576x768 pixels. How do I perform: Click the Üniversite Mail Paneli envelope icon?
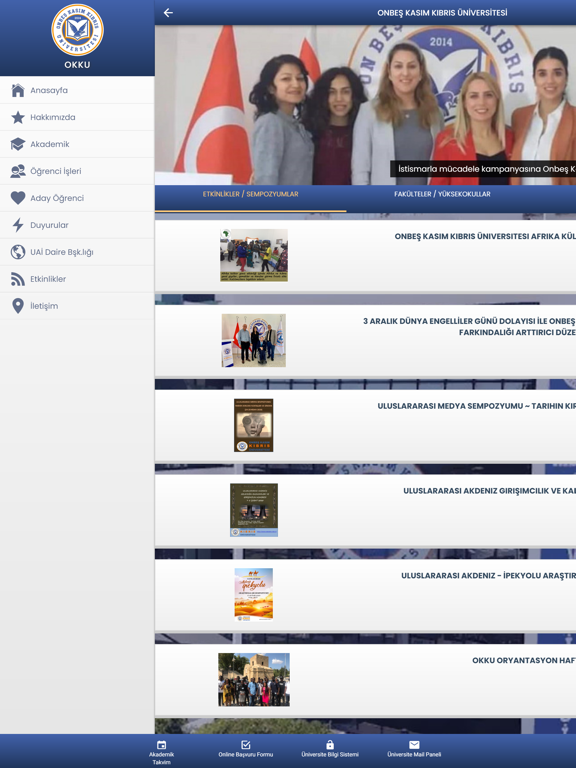[414, 745]
